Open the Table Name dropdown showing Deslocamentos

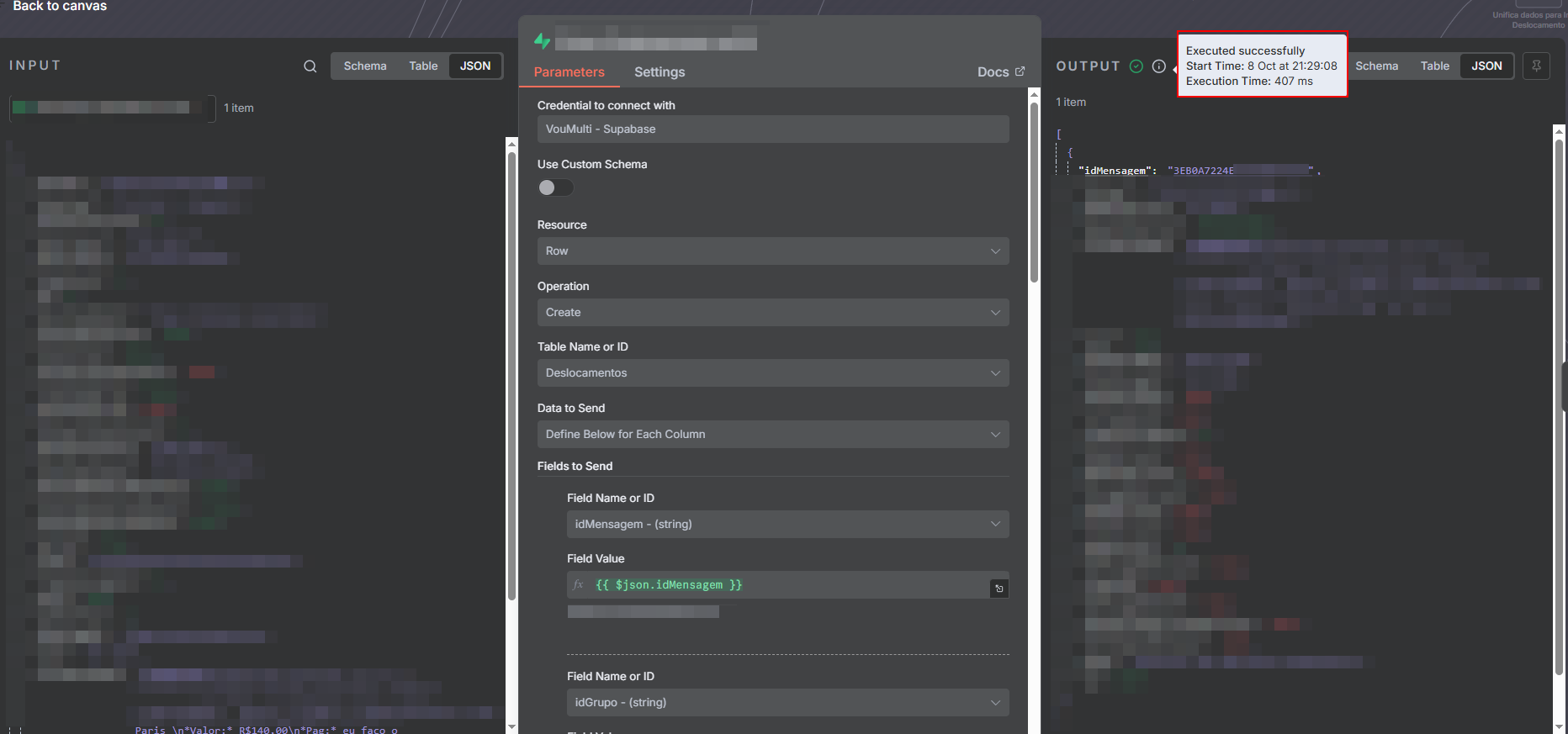point(773,373)
